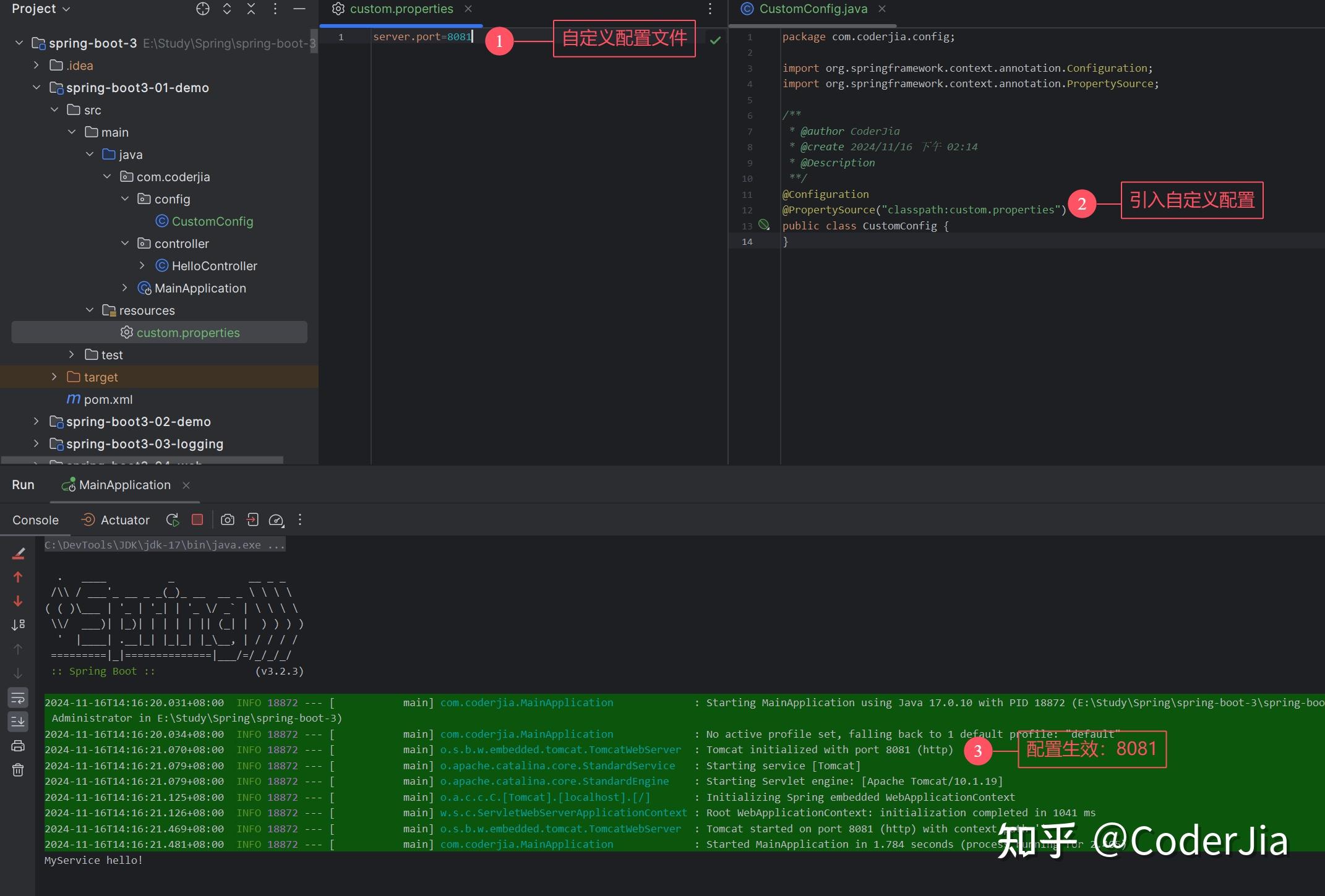Click gutter icon on line 13

(x=764, y=225)
